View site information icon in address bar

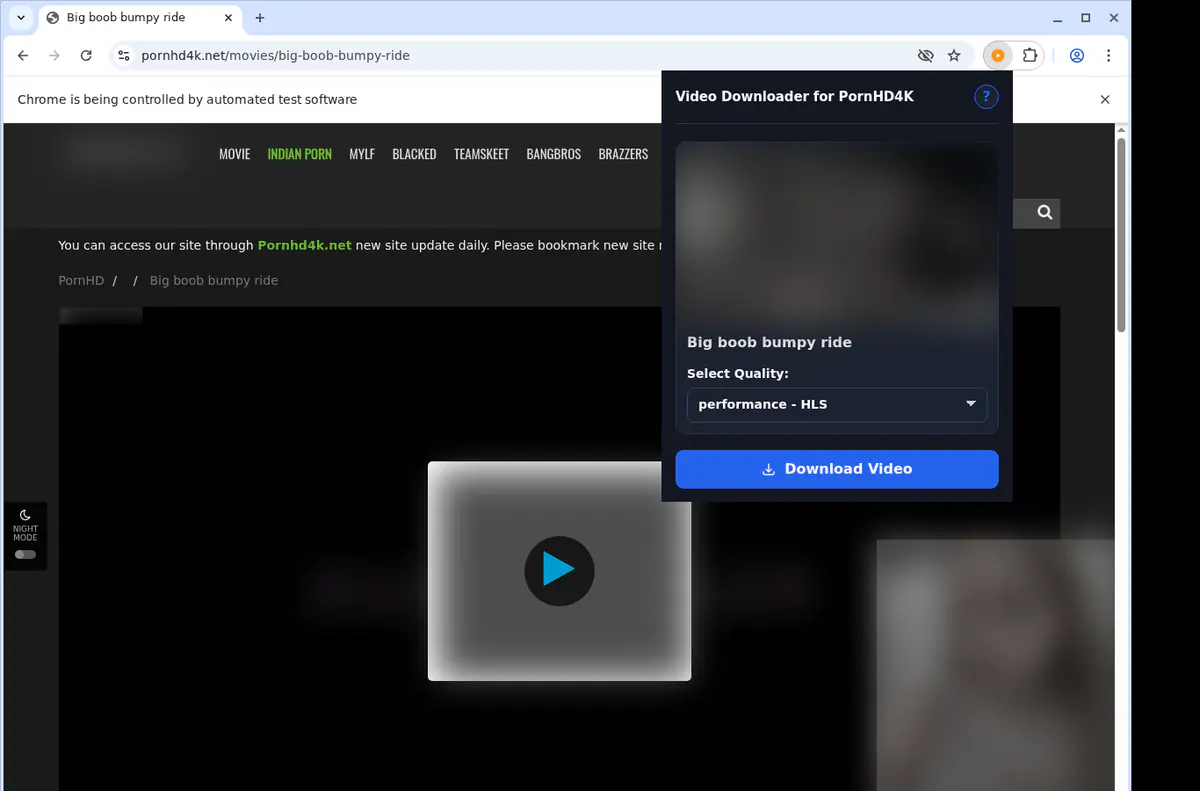point(122,56)
